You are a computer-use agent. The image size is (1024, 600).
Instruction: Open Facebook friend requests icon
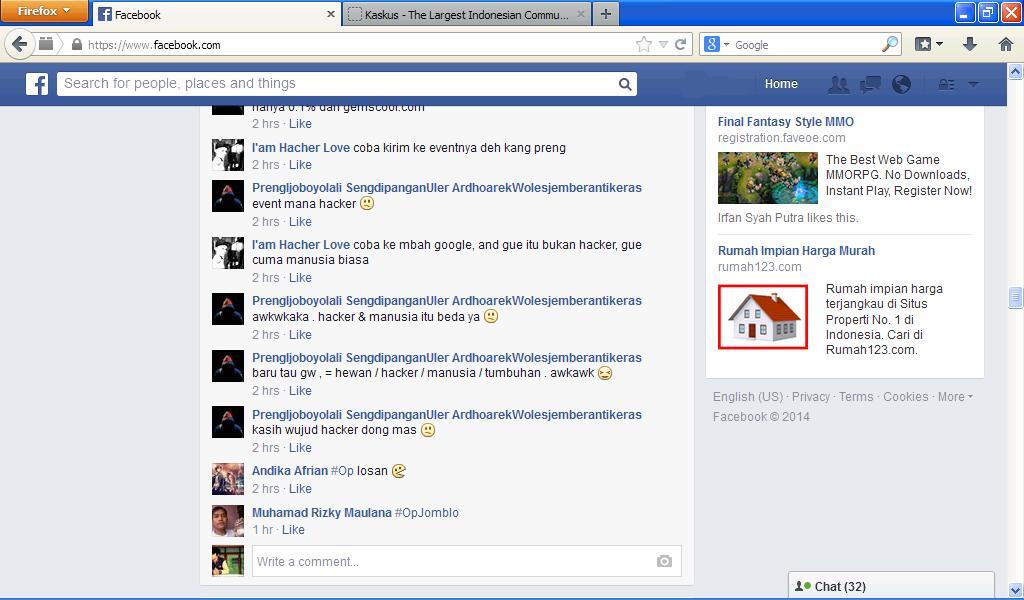point(838,84)
